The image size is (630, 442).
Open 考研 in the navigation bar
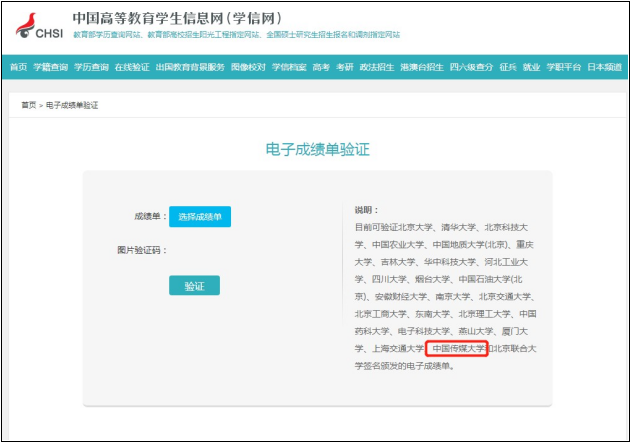coord(345,67)
